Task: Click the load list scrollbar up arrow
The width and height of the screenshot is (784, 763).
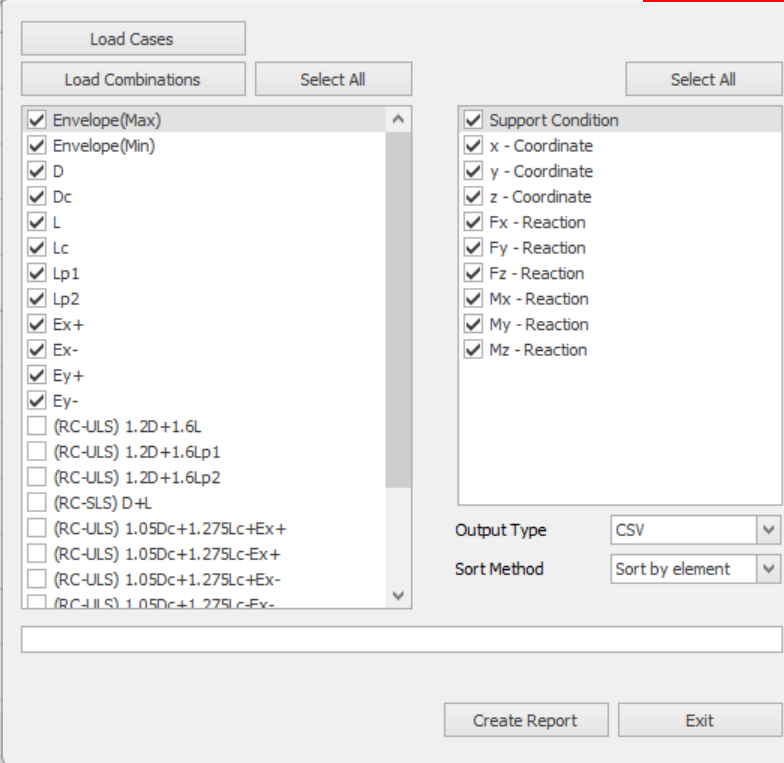Action: point(398,120)
